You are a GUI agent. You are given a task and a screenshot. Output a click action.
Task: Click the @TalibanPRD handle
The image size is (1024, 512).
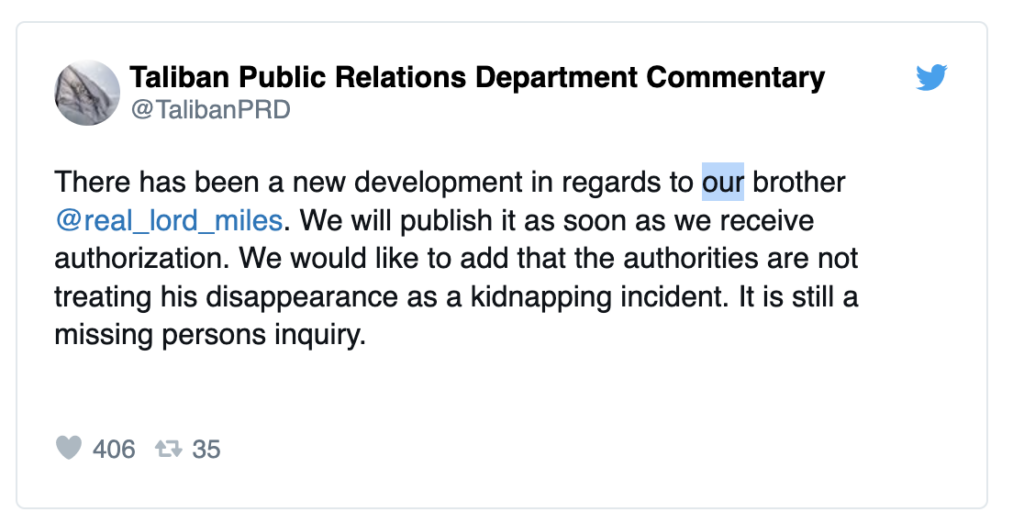click(210, 109)
